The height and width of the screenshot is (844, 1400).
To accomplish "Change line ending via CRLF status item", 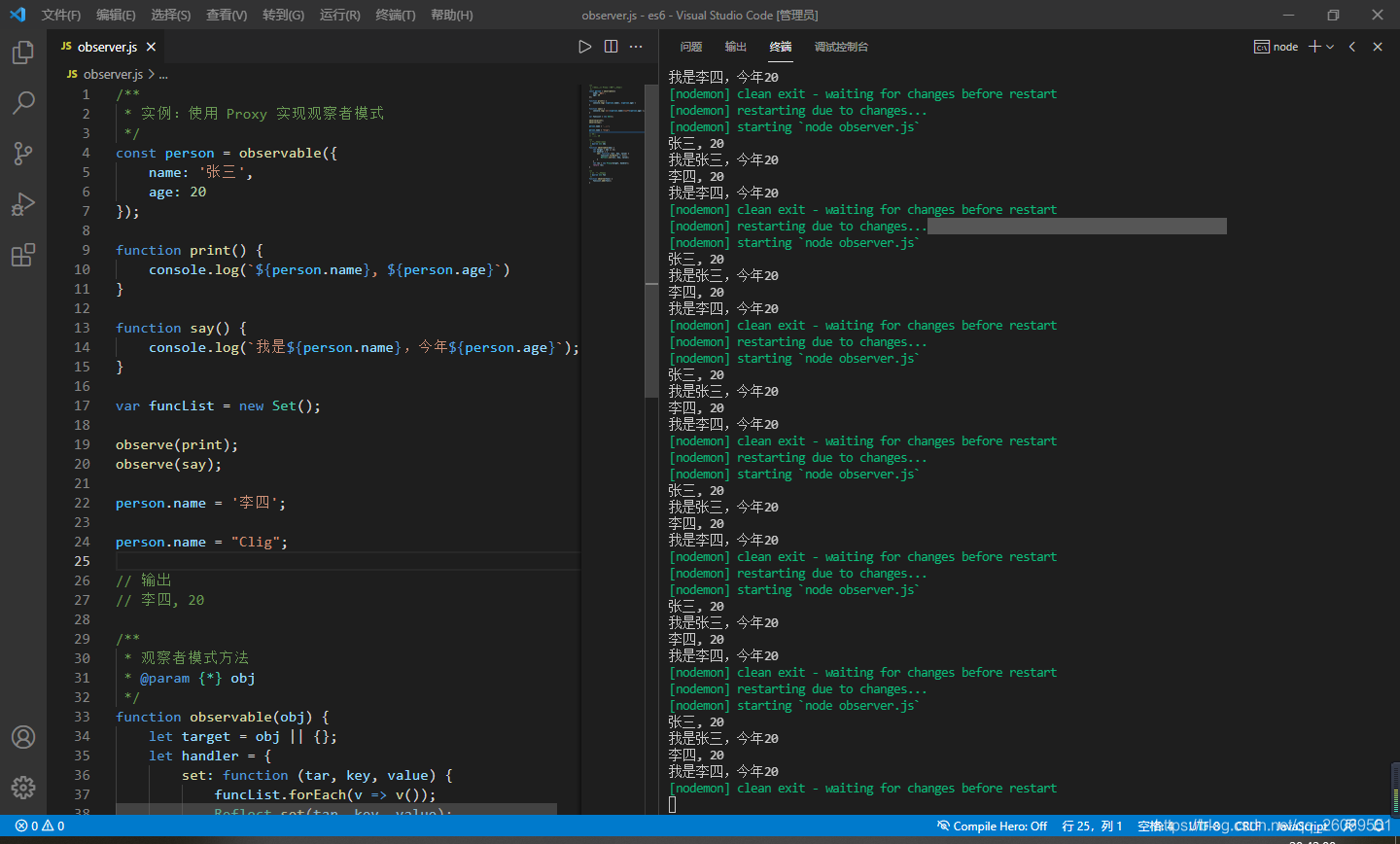I will (x=1247, y=826).
